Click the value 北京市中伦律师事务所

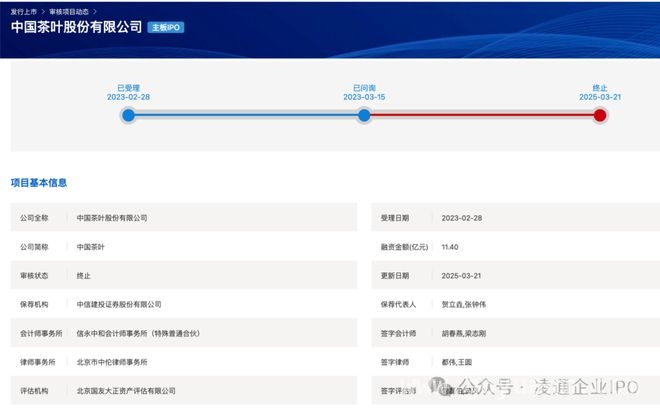coord(112,362)
